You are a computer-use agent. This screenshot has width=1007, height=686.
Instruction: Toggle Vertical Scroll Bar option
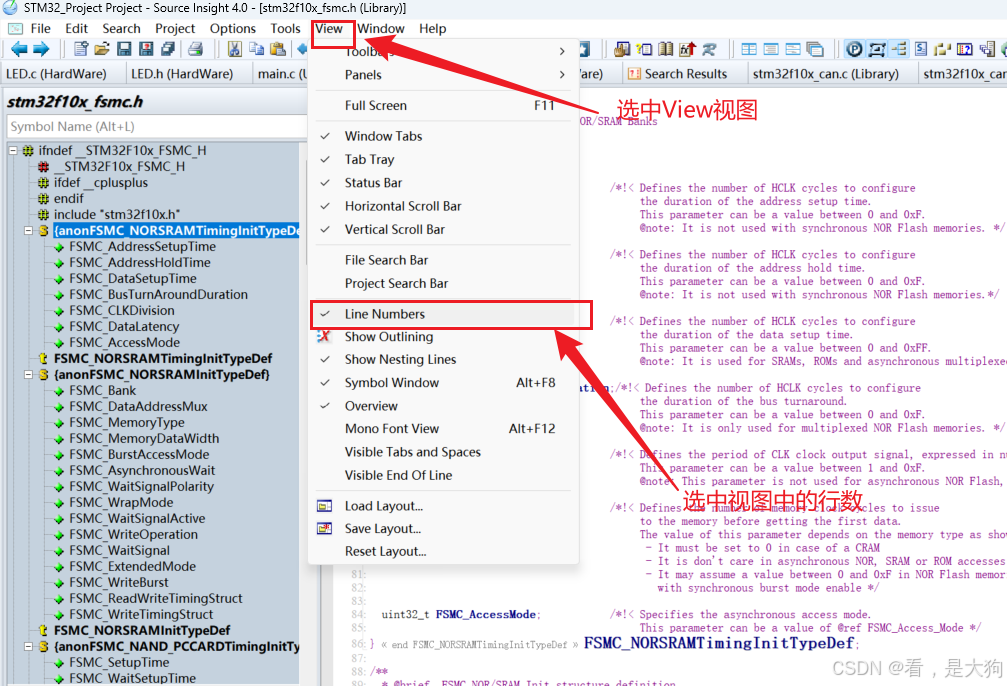coord(444,229)
